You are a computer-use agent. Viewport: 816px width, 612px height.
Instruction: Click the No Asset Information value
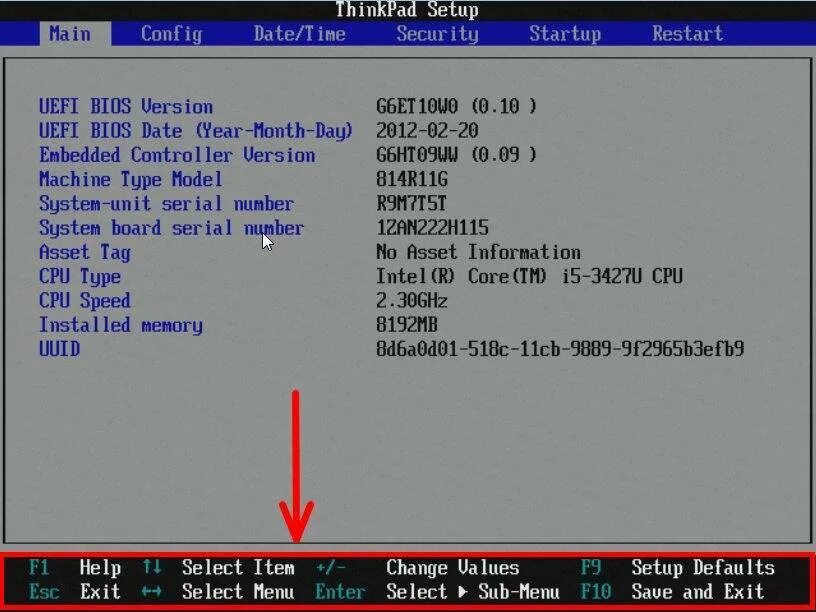478,252
